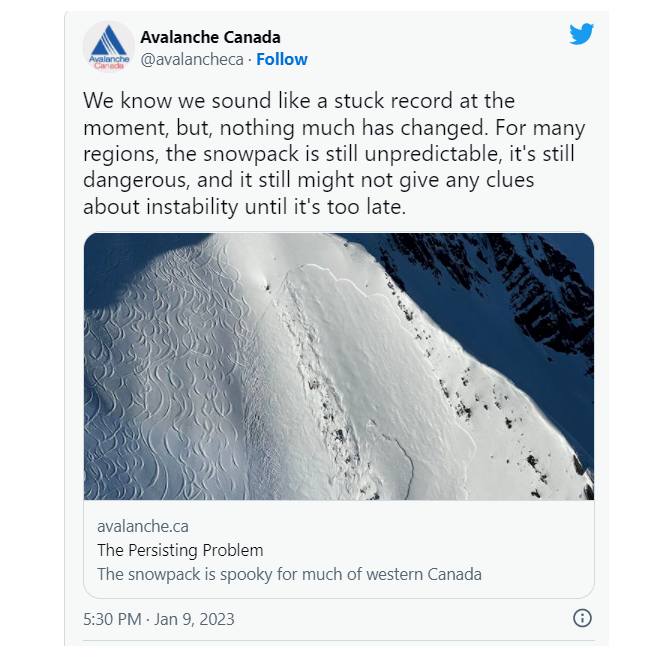
Task: Follow the Avalanche Canada account
Action: pyautogui.click(x=282, y=59)
